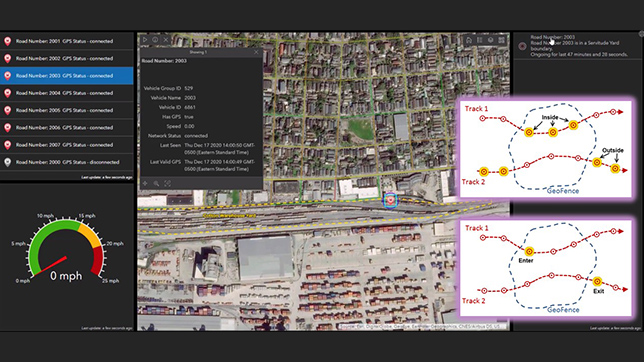Click the round clock icon on map toolbar
The width and height of the screenshot is (644, 362).
tap(155, 40)
